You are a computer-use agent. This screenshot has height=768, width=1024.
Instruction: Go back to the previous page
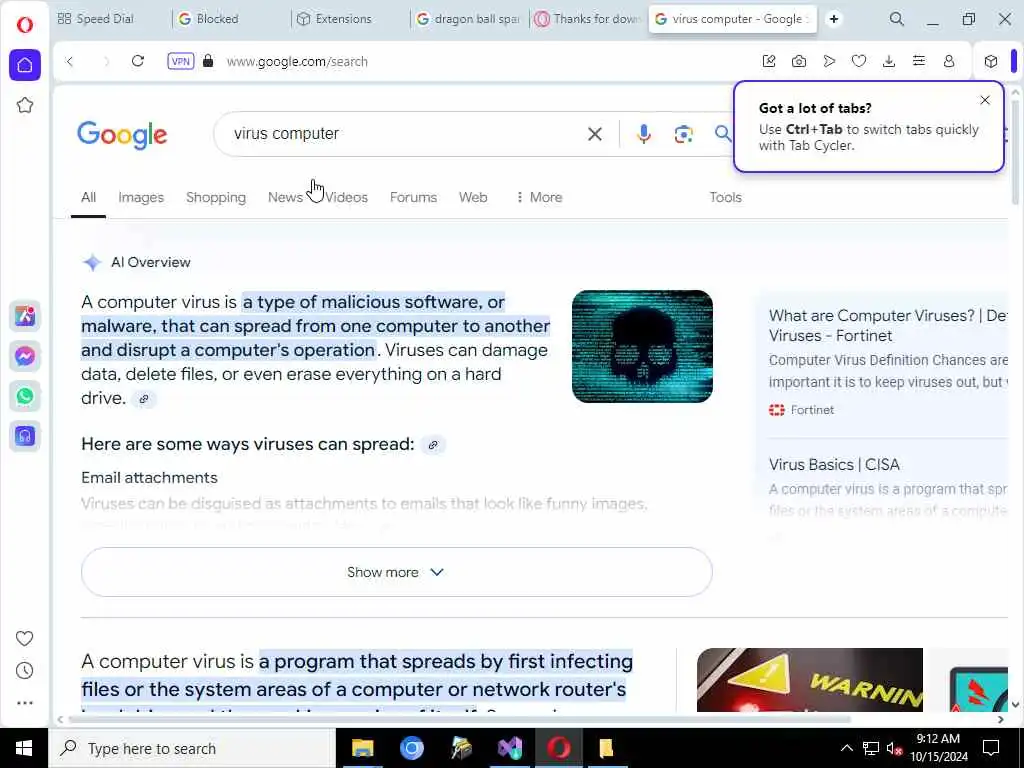click(70, 61)
